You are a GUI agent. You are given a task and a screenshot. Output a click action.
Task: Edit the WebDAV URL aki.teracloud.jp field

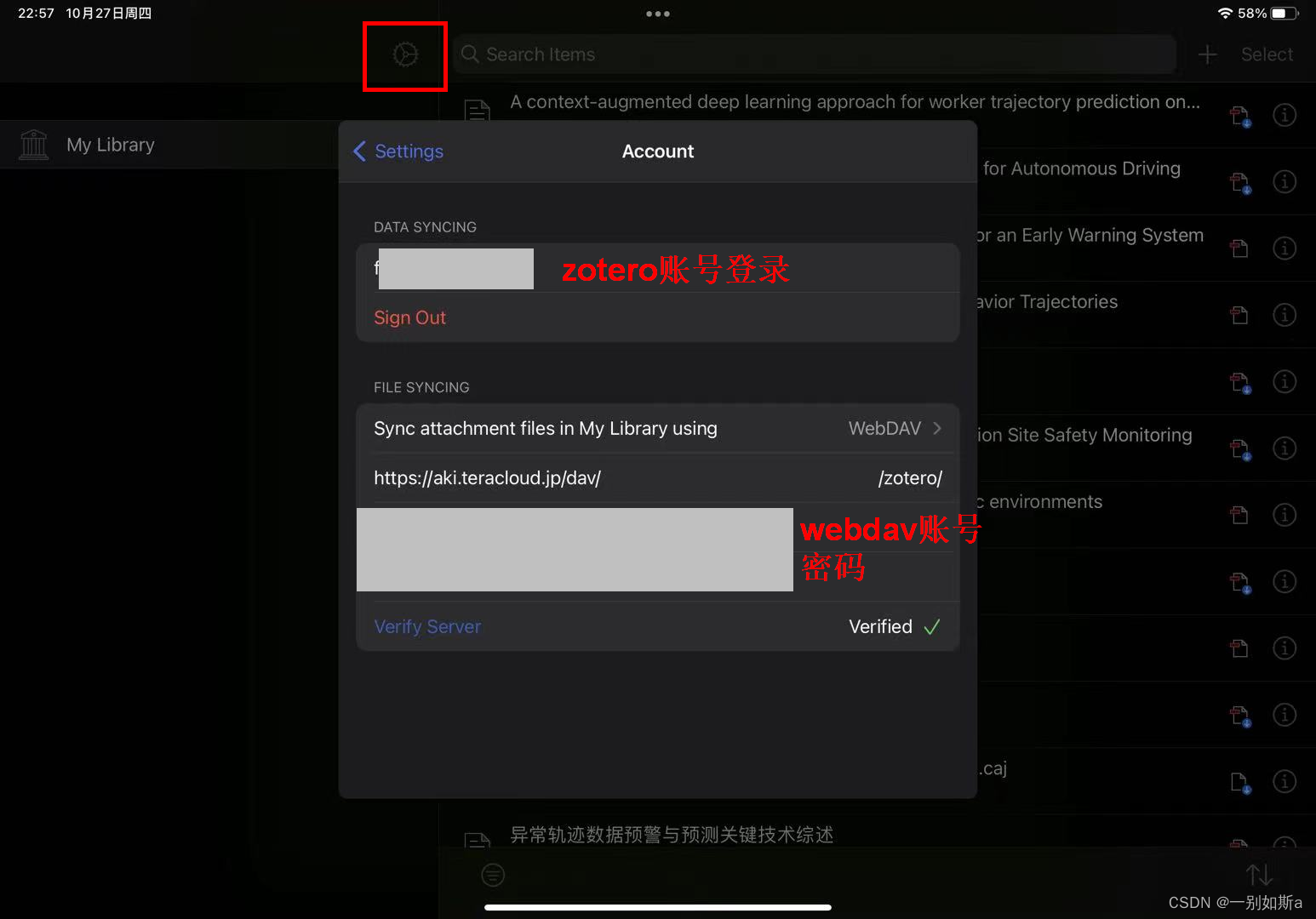487,478
